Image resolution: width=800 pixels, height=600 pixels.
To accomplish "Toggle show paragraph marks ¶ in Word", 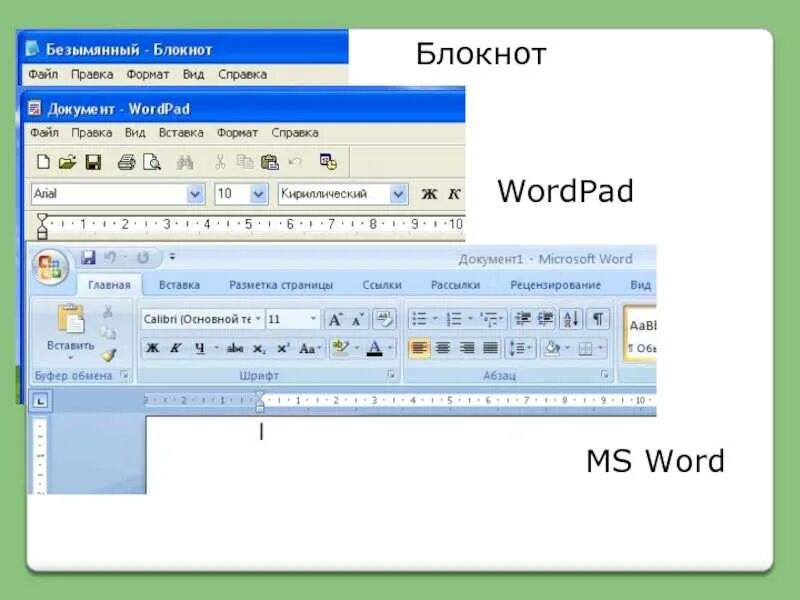I will (x=597, y=319).
